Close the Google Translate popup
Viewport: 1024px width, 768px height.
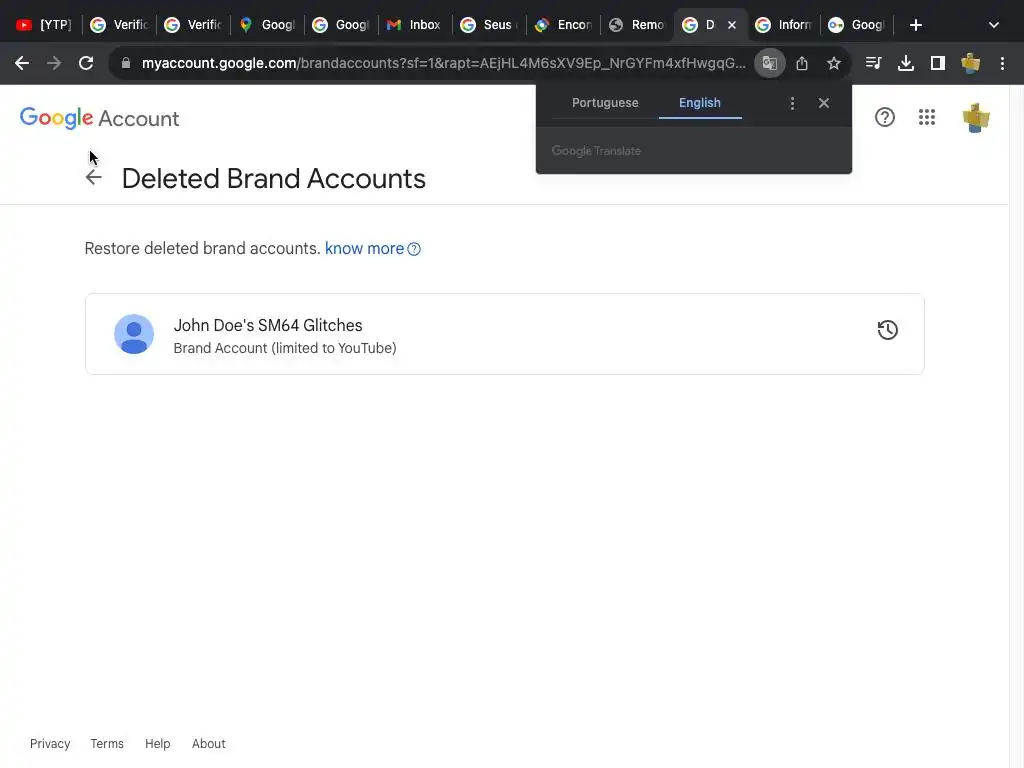(824, 103)
